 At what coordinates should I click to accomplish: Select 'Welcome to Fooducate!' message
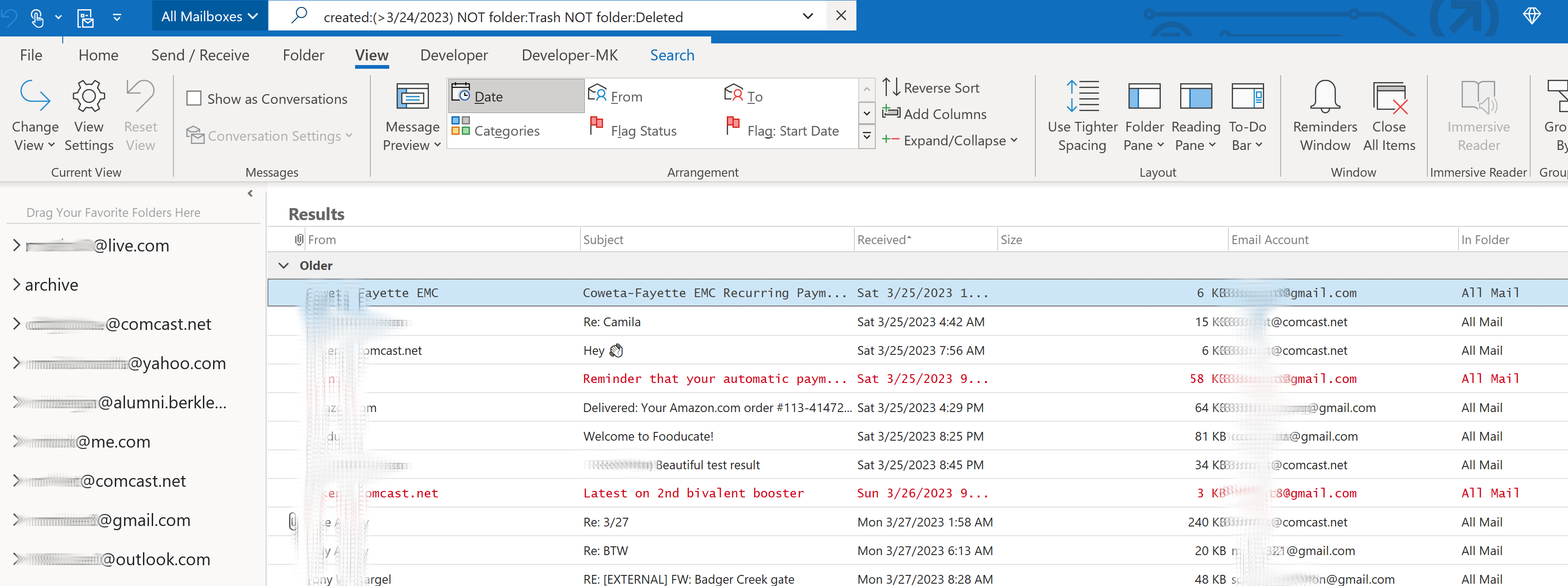(x=917, y=436)
